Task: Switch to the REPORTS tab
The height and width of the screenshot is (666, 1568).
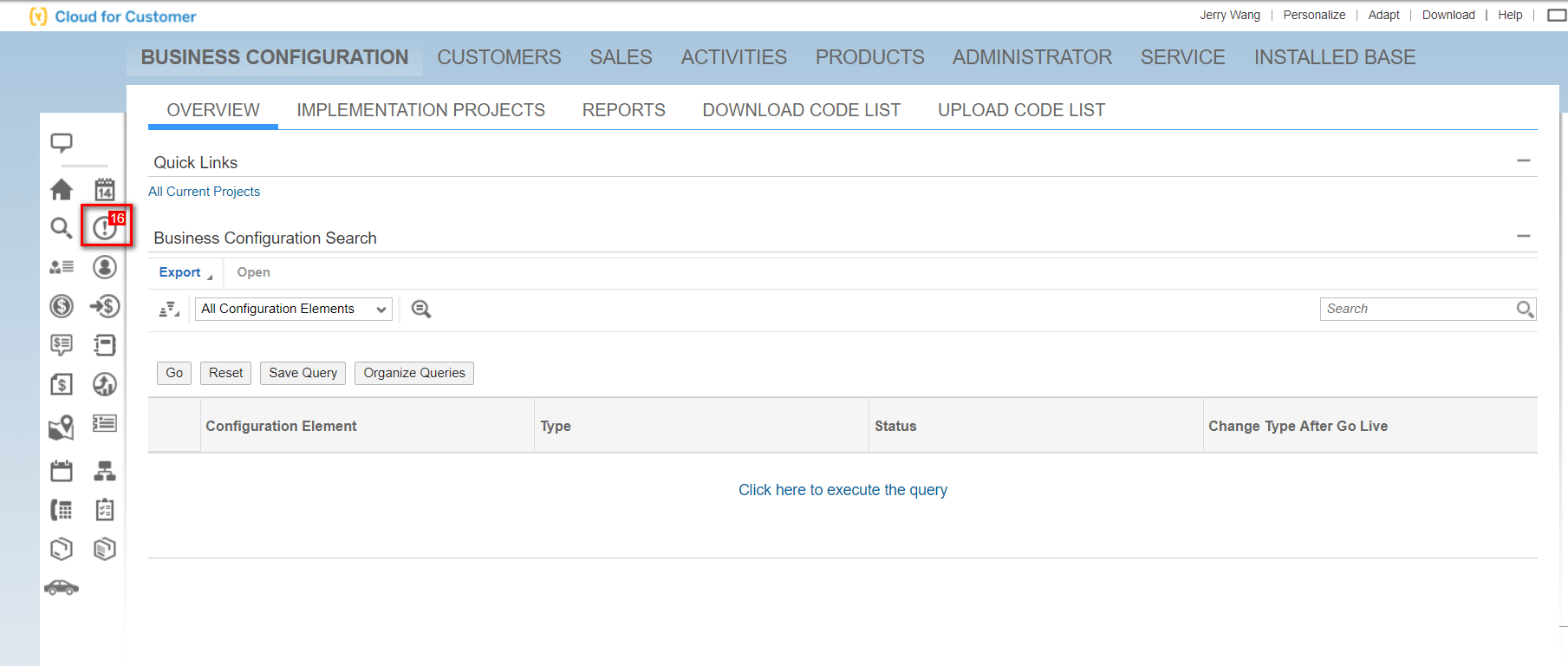Action: [x=624, y=110]
